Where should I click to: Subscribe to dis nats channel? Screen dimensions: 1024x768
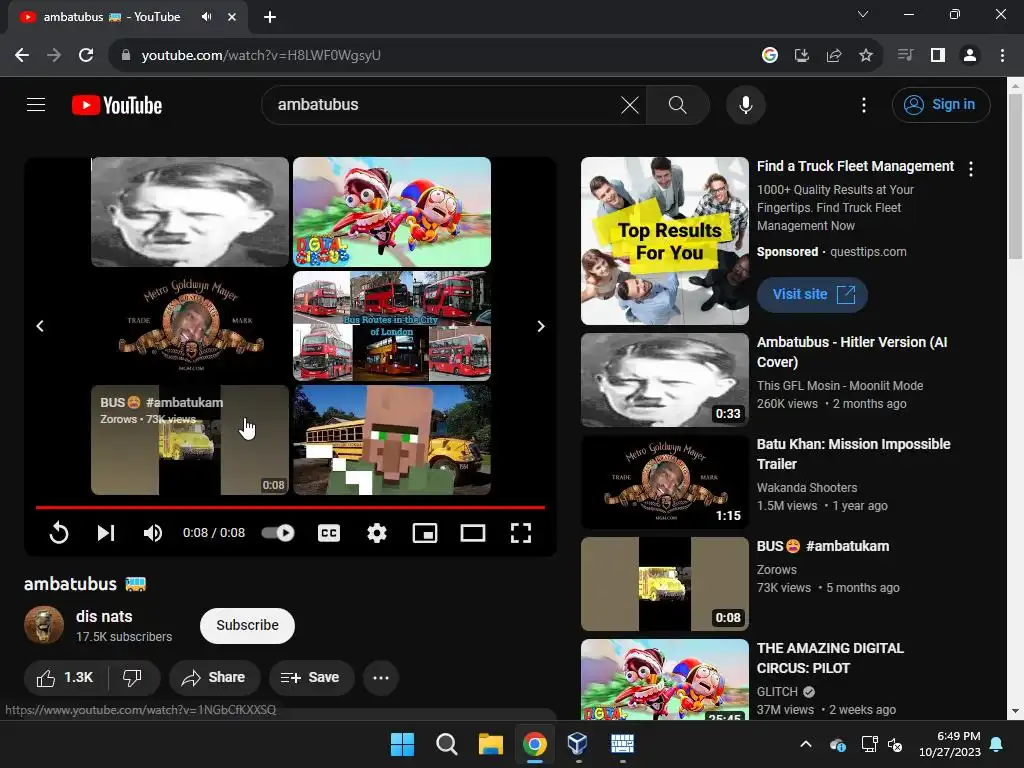(248, 626)
